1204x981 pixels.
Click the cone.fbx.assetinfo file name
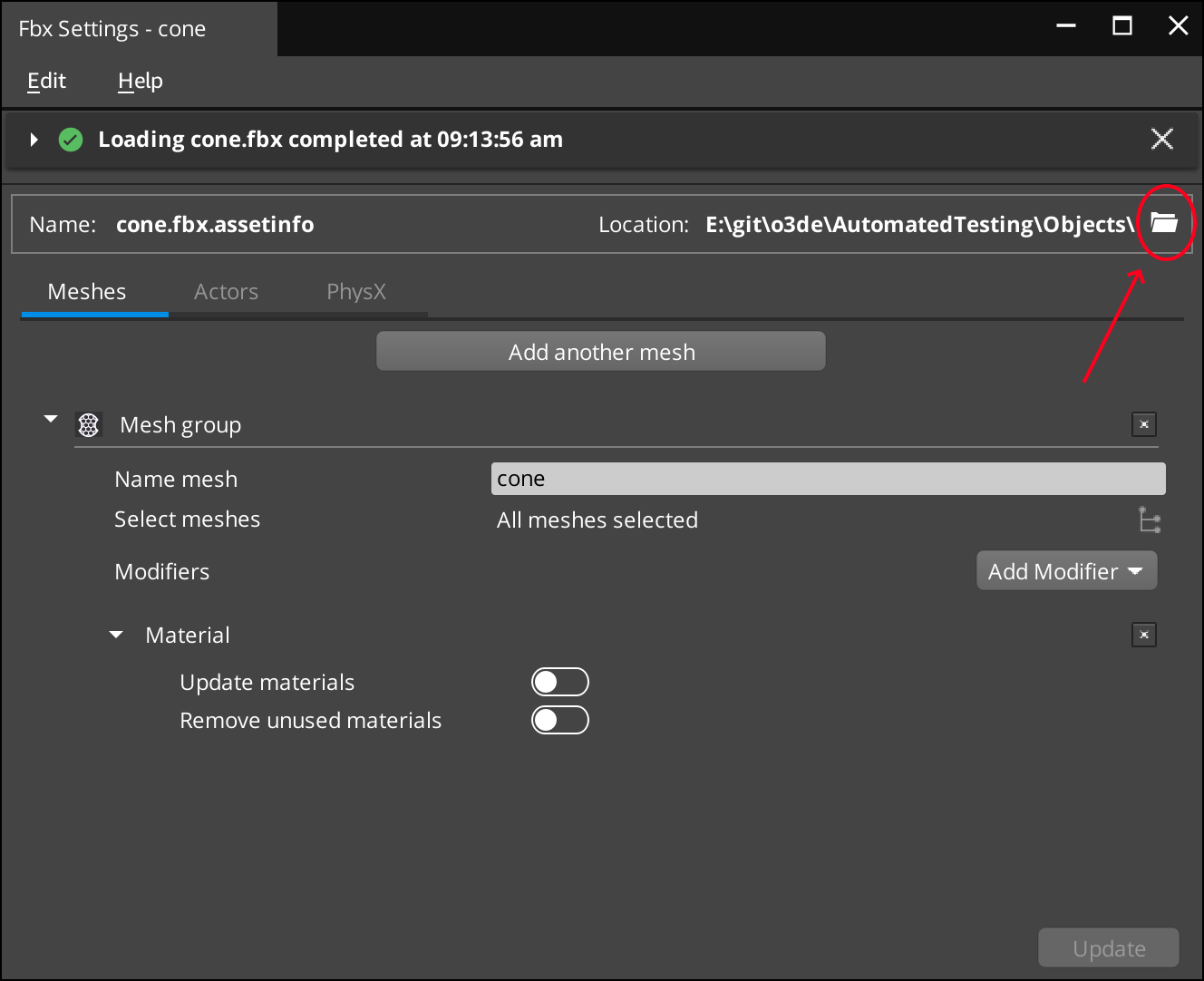[215, 225]
